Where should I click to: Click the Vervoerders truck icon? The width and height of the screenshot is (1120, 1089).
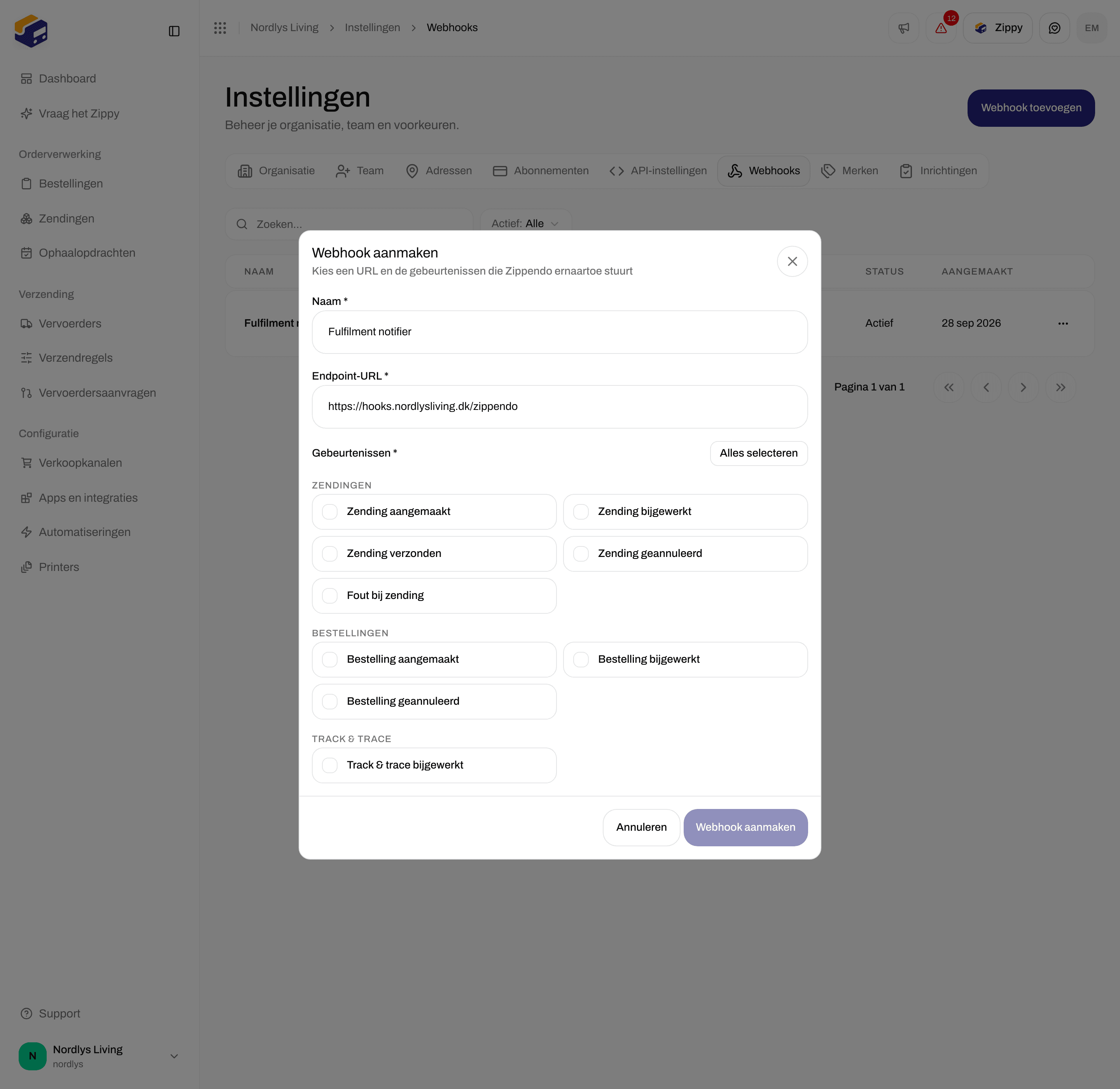(26, 324)
